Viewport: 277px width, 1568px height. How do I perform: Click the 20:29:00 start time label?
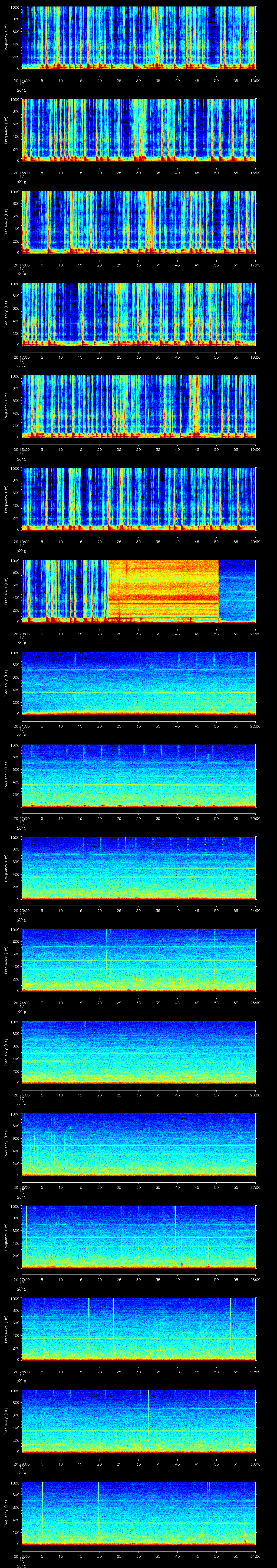click(22, 1464)
